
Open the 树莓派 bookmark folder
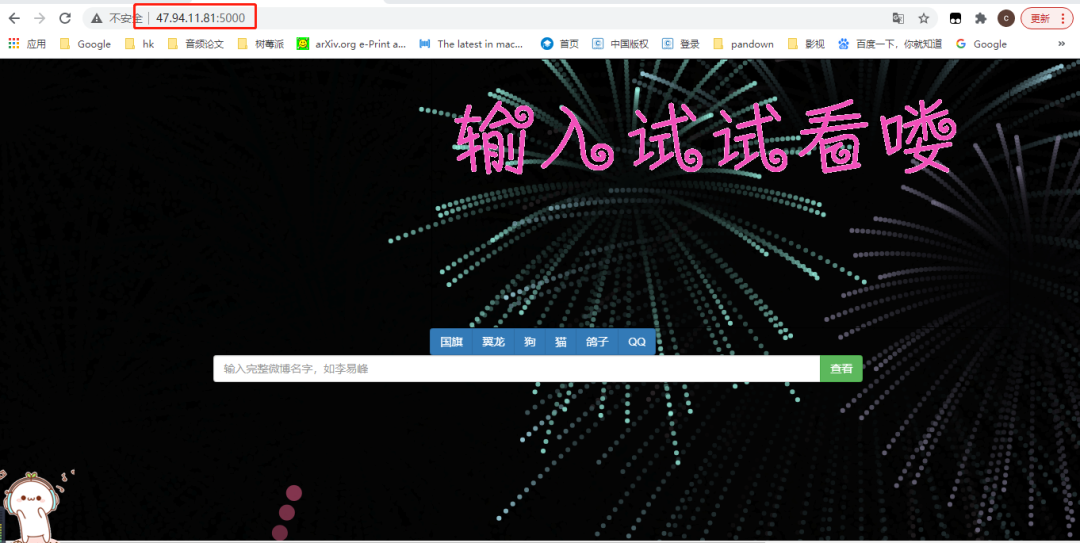click(x=260, y=44)
